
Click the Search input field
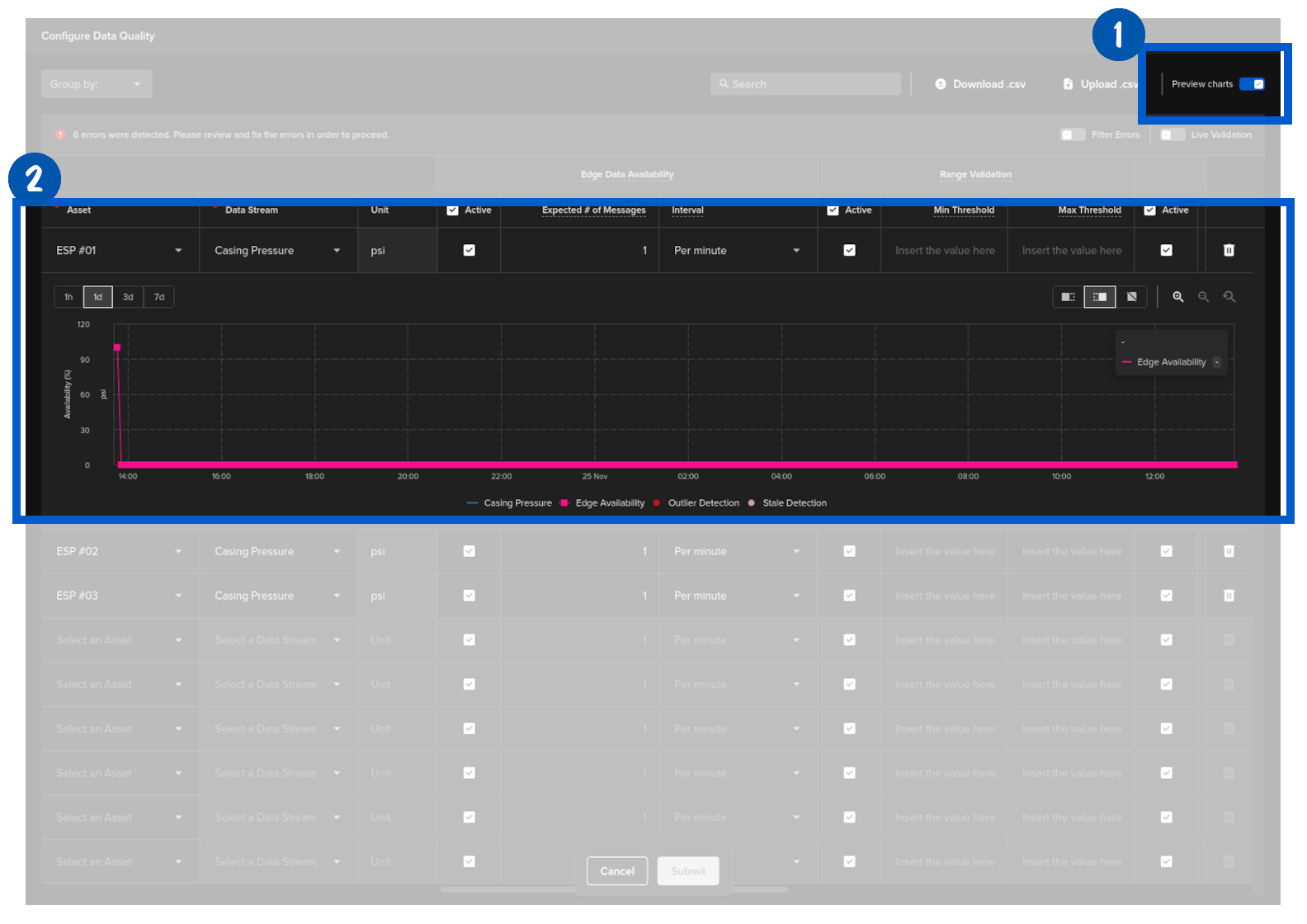point(805,84)
